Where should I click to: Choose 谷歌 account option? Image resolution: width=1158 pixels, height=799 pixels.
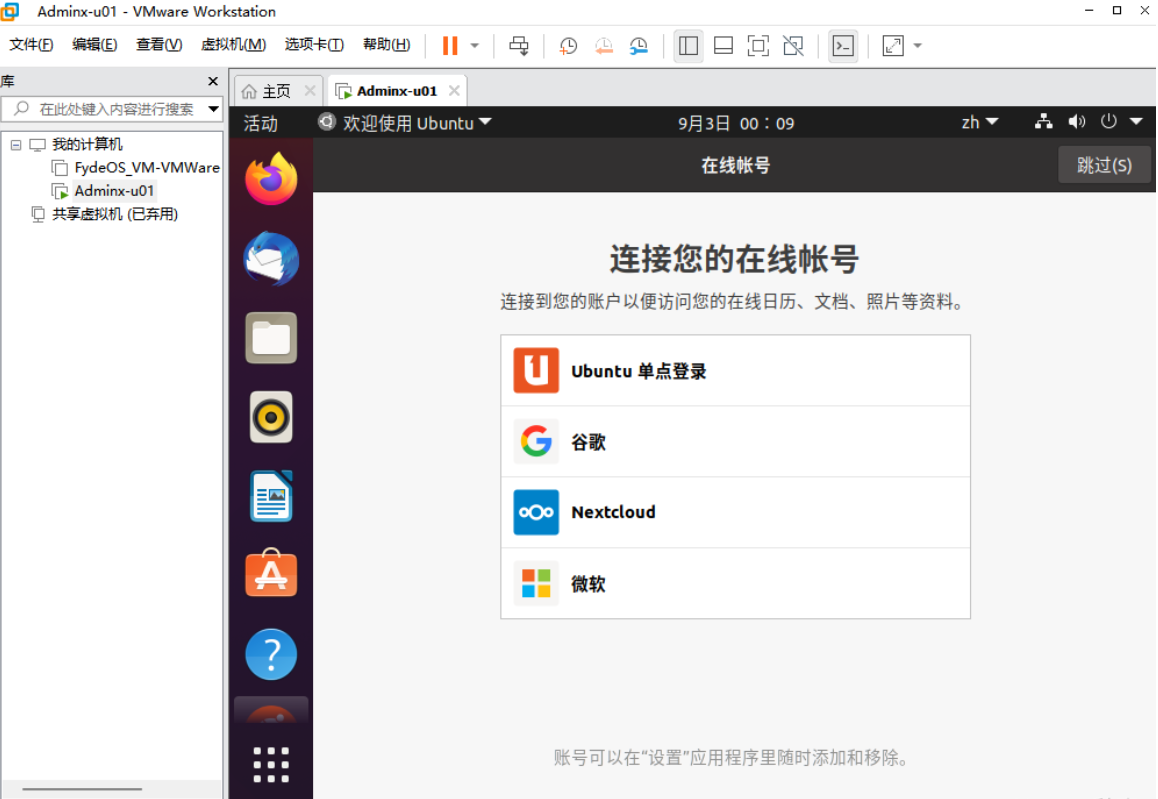coord(736,442)
